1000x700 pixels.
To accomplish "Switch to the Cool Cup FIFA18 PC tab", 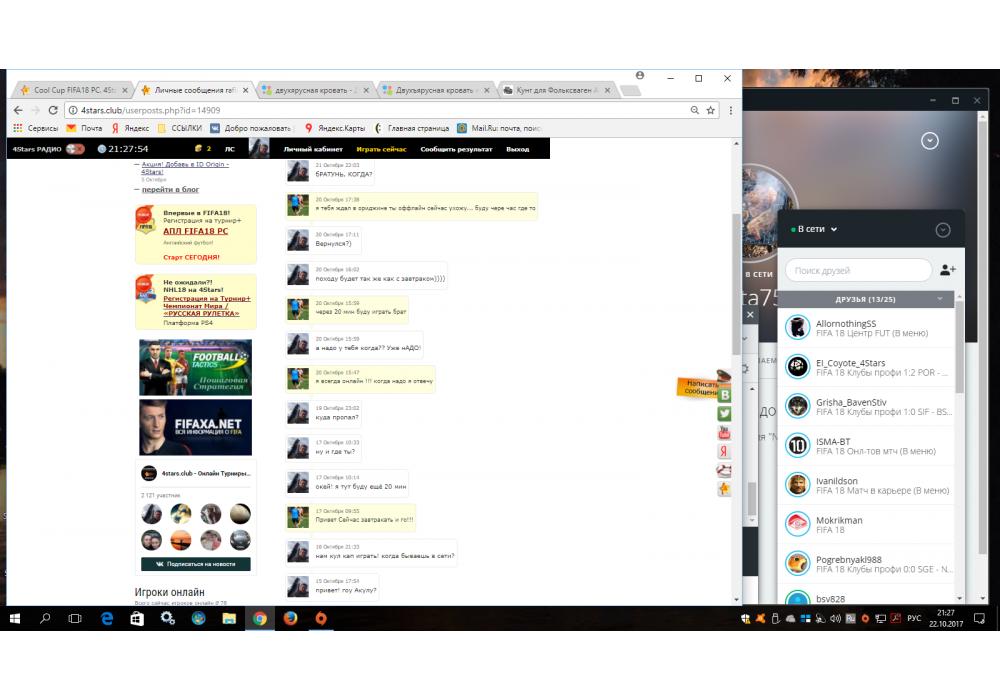I will (x=73, y=90).
